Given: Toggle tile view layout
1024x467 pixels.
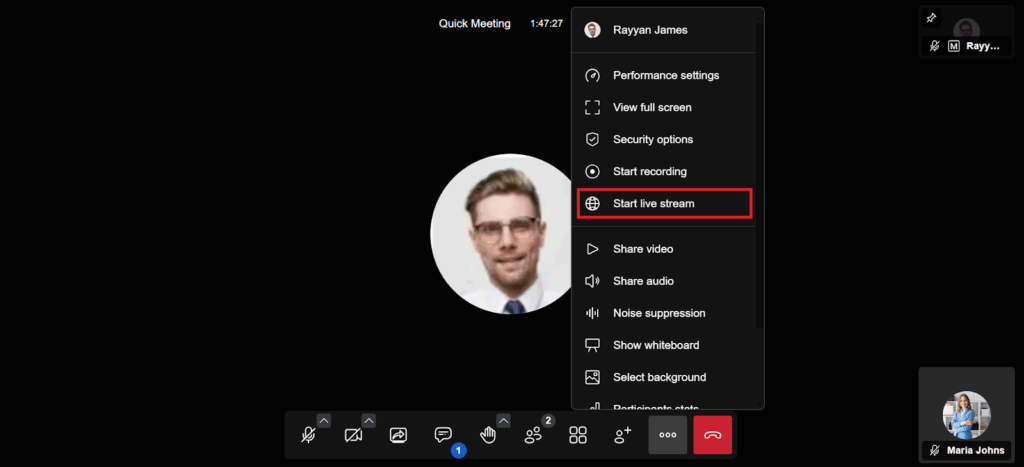Looking at the screenshot, I should (x=578, y=435).
